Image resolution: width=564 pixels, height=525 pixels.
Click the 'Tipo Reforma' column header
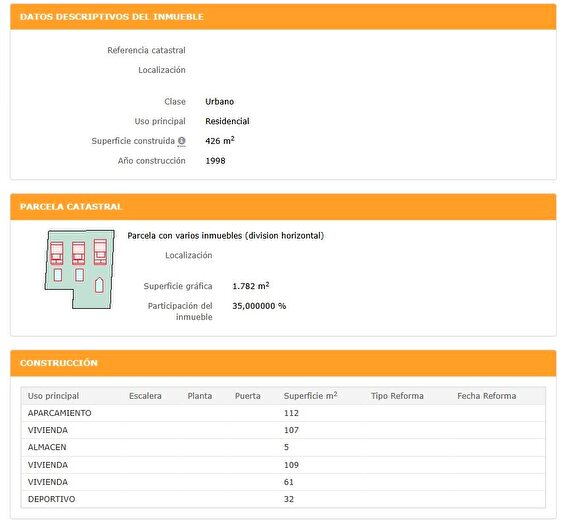(x=397, y=396)
